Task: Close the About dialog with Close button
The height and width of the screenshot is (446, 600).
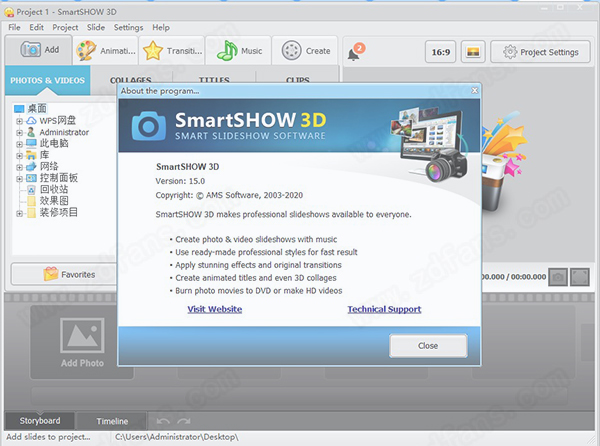Action: tap(428, 345)
